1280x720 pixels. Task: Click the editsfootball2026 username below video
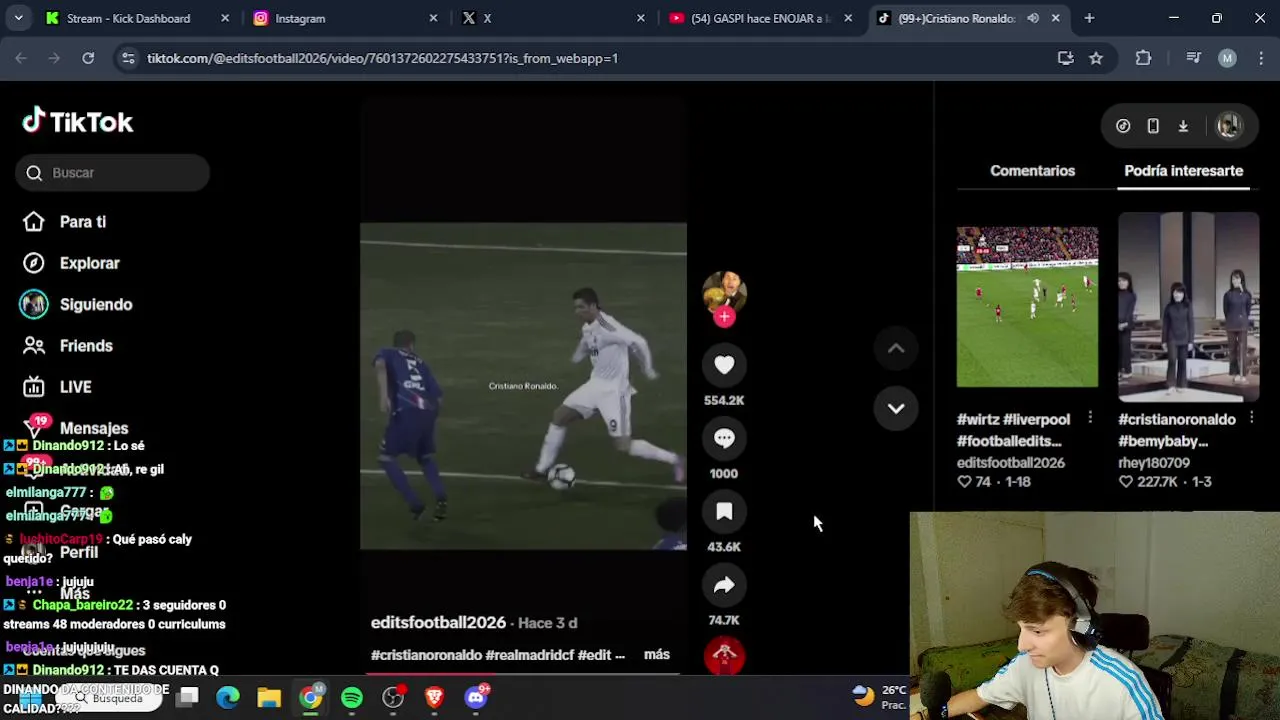click(438, 623)
